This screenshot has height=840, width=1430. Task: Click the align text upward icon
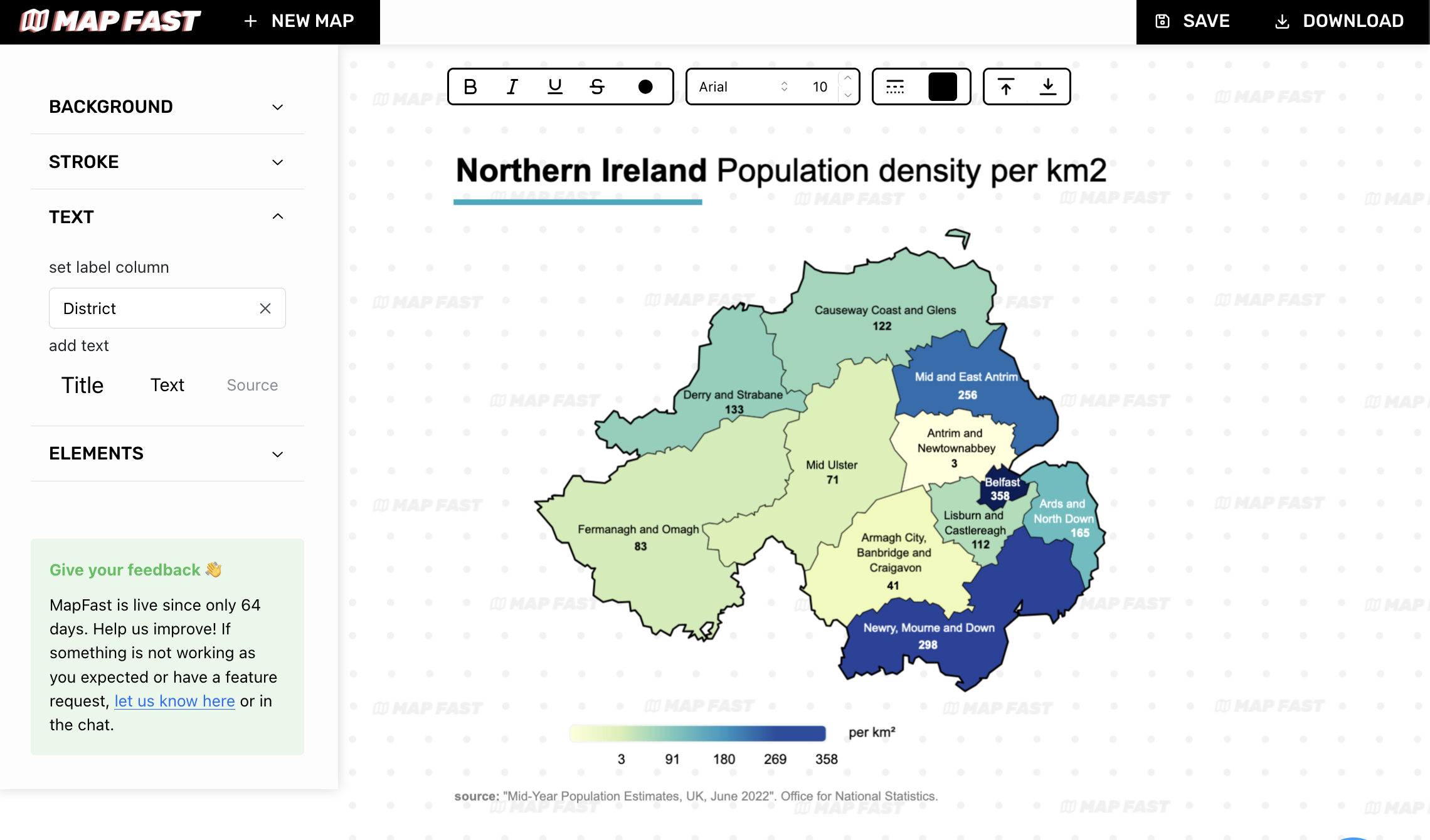coord(1005,86)
